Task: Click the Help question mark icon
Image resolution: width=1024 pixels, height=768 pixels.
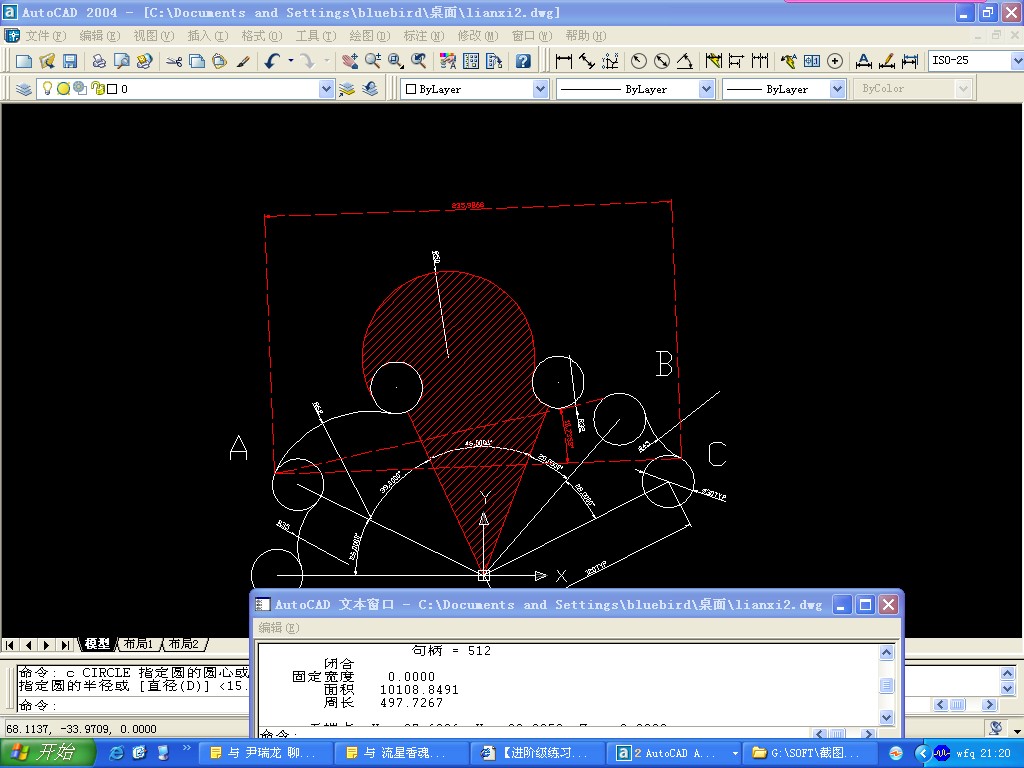Action: coord(523,61)
